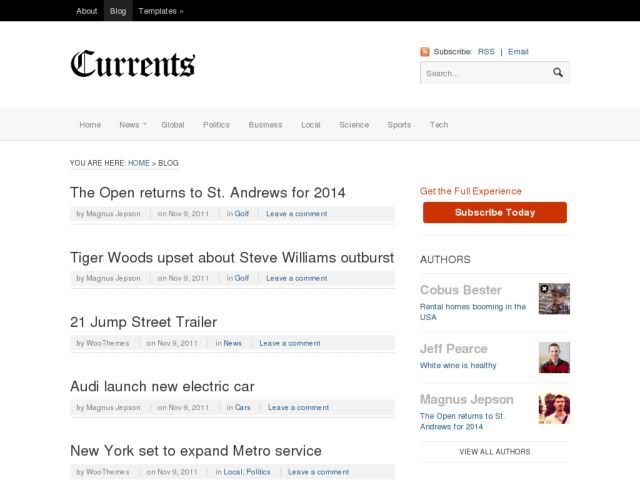Click the orange RSS feed icon
This screenshot has height=480, width=640.
tap(425, 52)
